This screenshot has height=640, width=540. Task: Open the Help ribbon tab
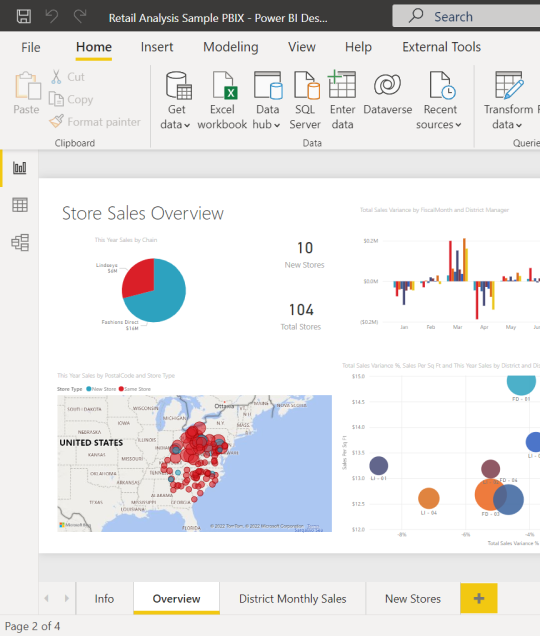click(358, 47)
